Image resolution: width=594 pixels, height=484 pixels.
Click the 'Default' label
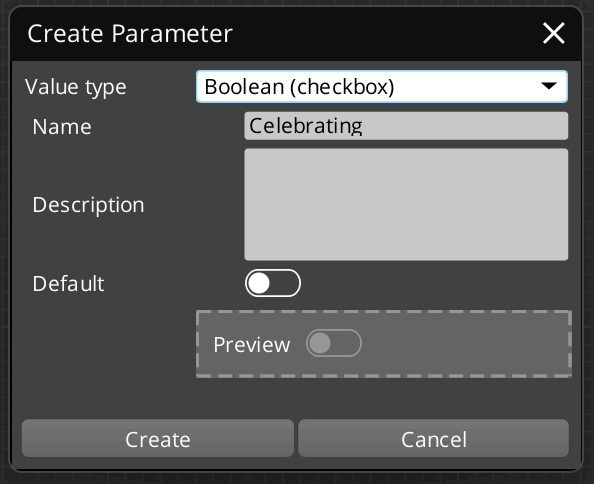[x=68, y=284]
